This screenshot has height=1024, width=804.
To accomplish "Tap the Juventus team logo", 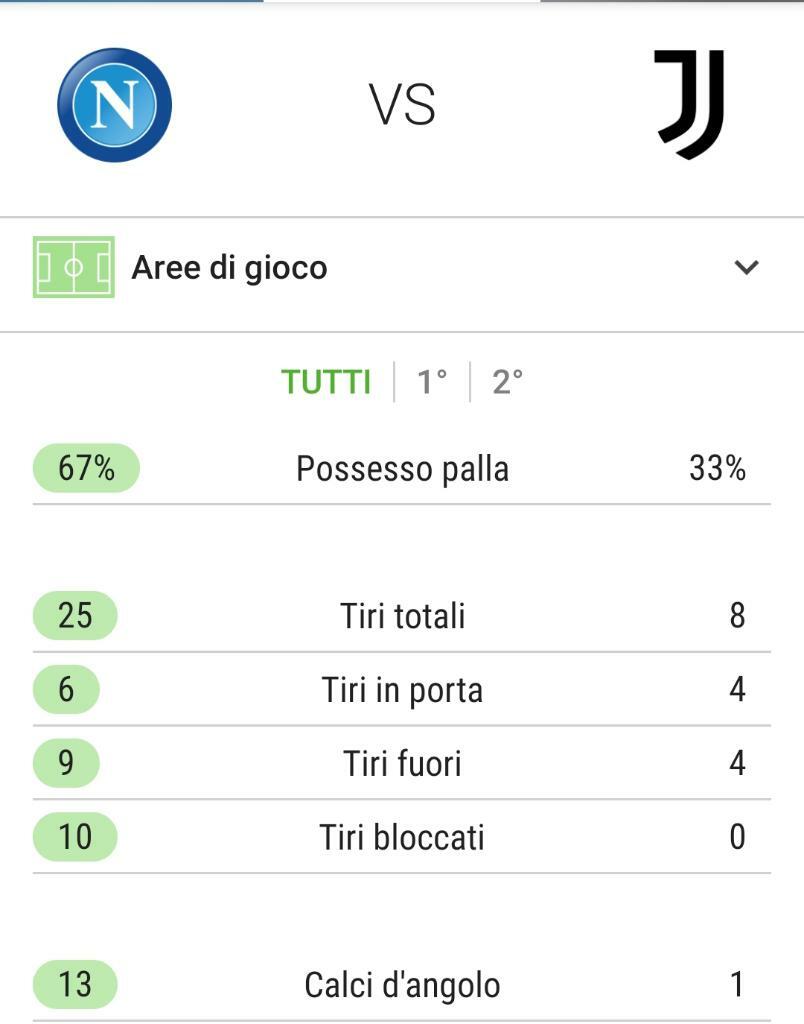I will (x=689, y=104).
